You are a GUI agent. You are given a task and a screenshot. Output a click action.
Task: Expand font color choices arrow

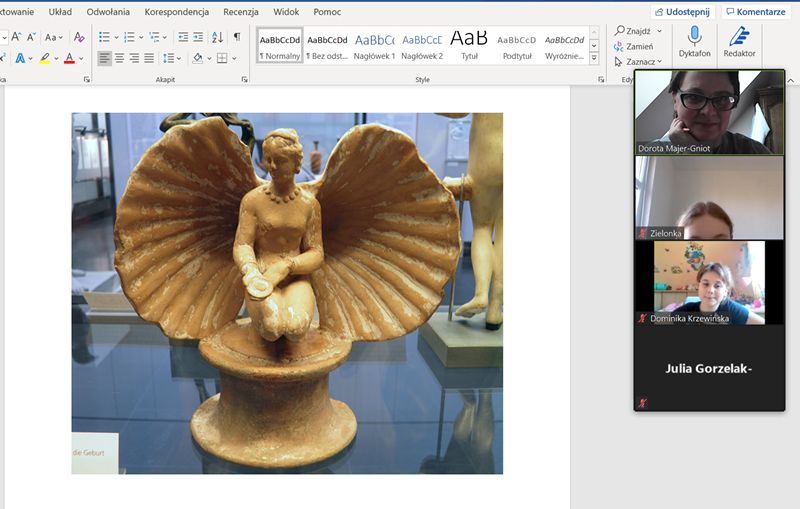81,59
